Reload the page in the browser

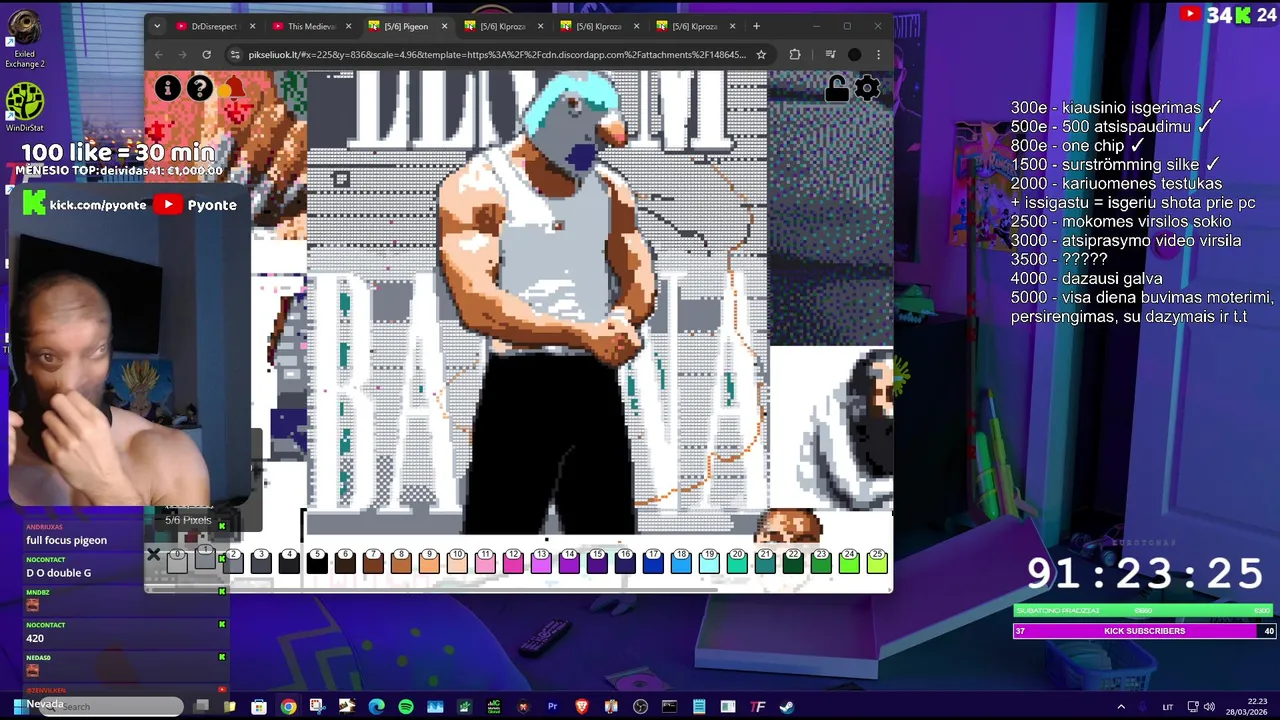(206, 54)
